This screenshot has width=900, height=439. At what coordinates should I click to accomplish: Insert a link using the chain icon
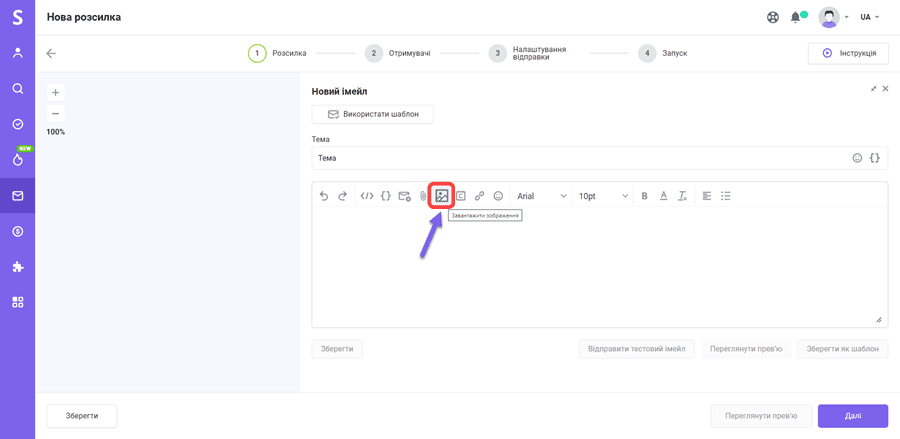479,196
